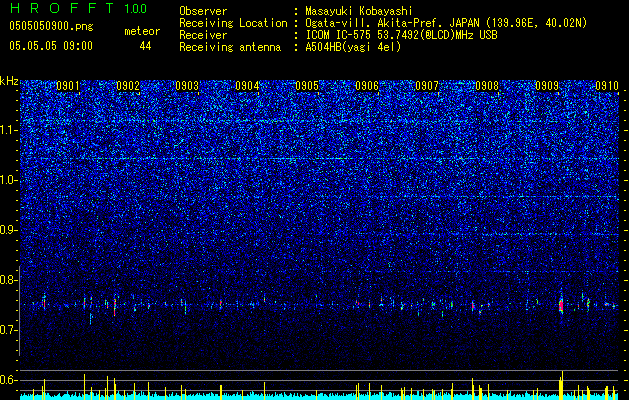Click the 'Observer' field label
Viewport: 629px width, 400px height.
click(x=203, y=11)
